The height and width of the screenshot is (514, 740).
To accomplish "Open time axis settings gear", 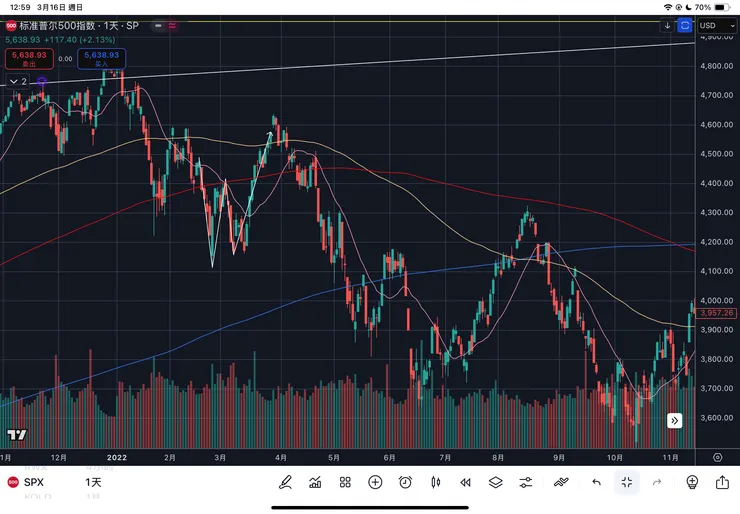I will [717, 457].
